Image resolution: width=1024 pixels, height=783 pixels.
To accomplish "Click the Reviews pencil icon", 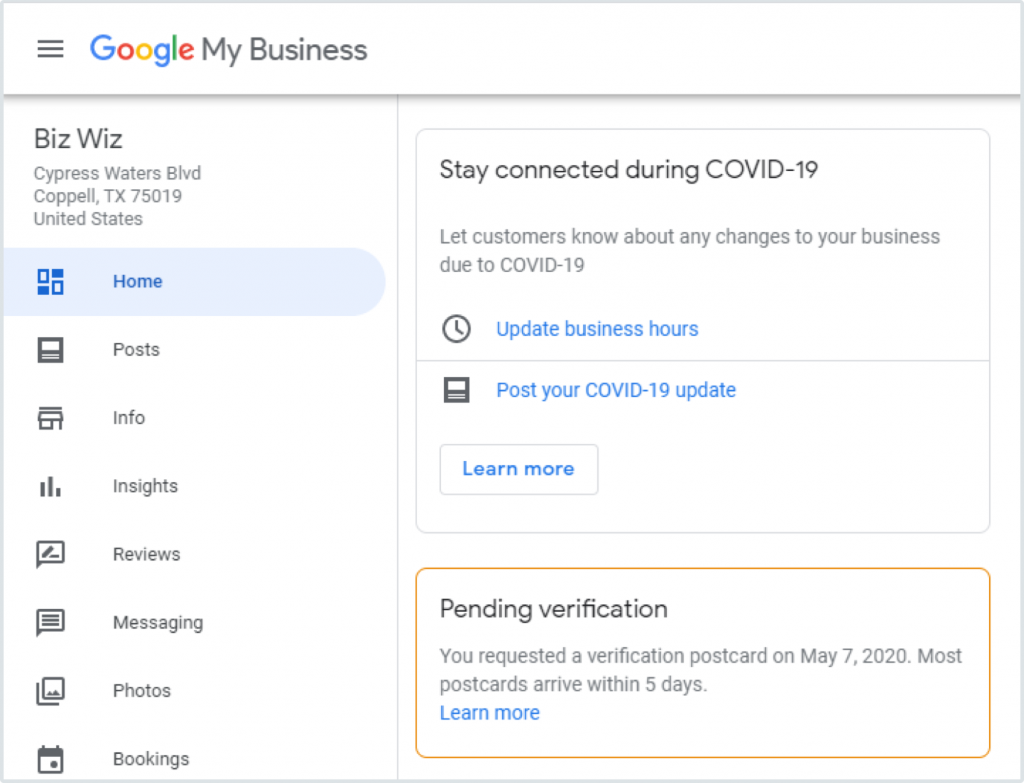I will coord(50,554).
